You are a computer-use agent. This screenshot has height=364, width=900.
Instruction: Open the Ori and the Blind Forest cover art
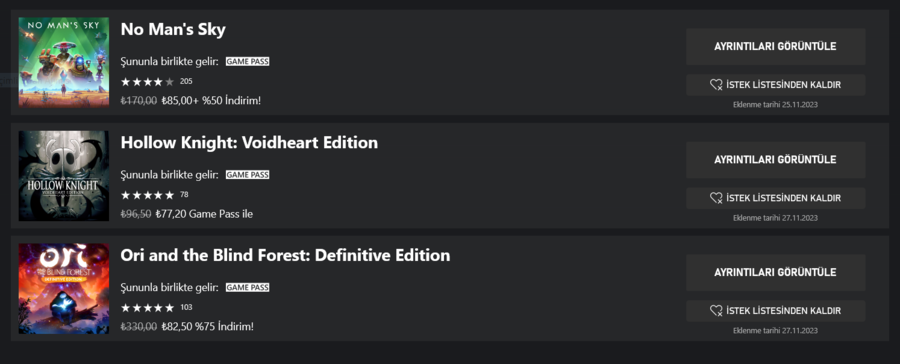pos(64,288)
